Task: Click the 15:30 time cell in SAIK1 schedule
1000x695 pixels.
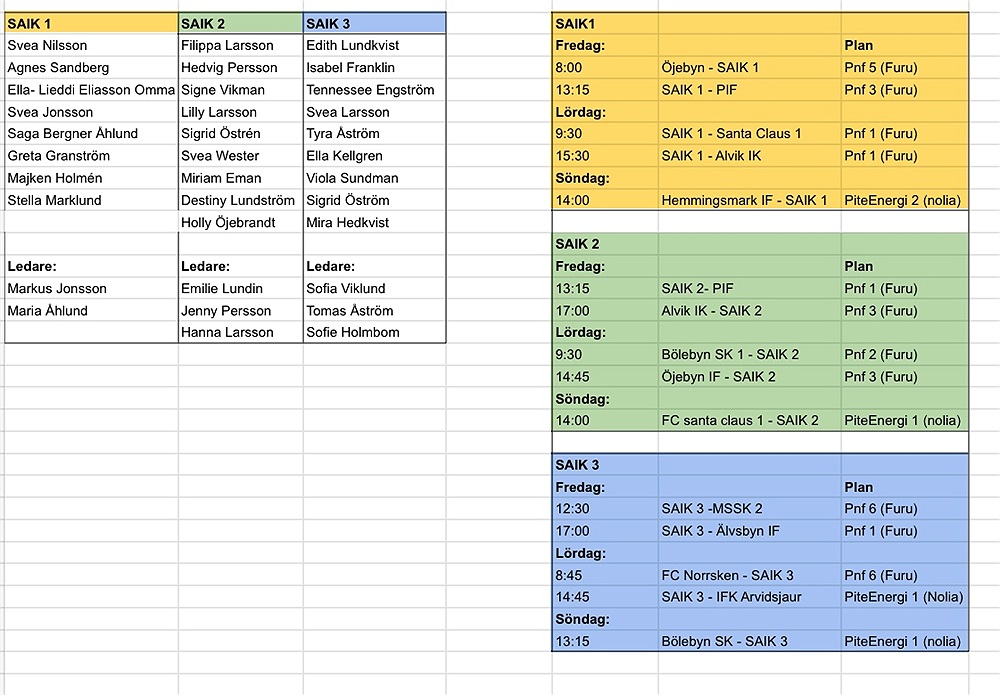Action: click(605, 156)
